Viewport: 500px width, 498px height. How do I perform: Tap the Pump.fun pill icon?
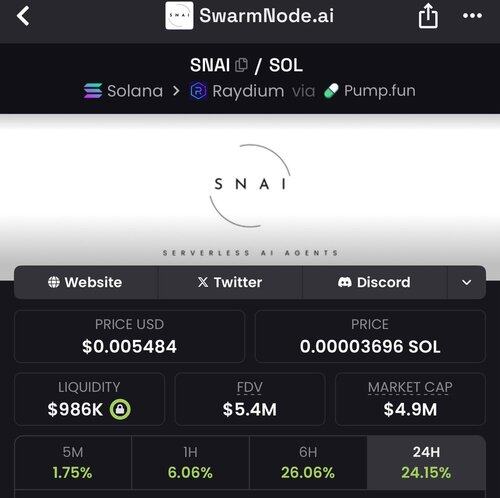pyautogui.click(x=331, y=91)
